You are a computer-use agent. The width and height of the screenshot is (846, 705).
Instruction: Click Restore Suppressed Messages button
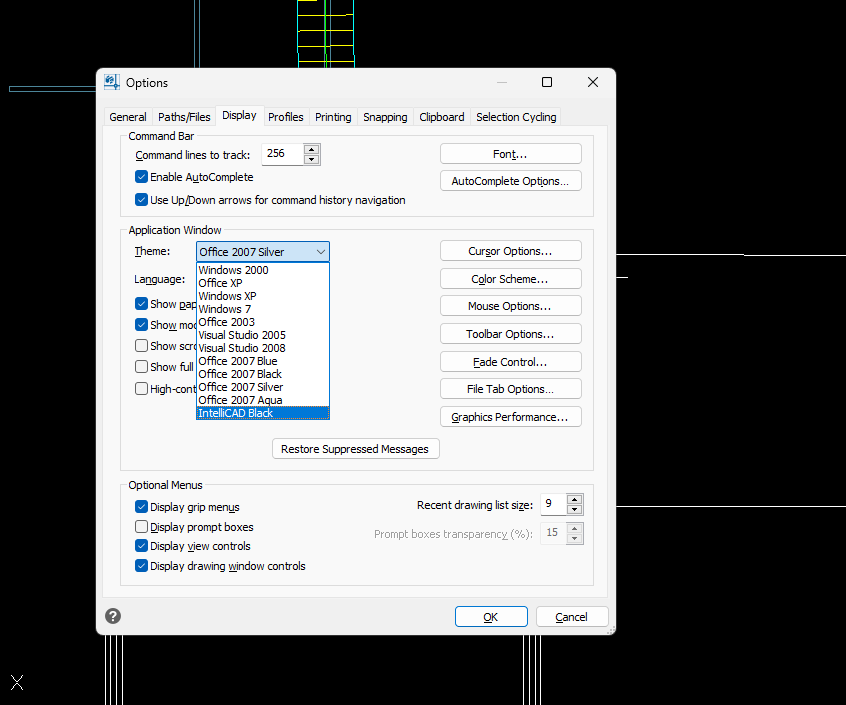pyautogui.click(x=356, y=449)
